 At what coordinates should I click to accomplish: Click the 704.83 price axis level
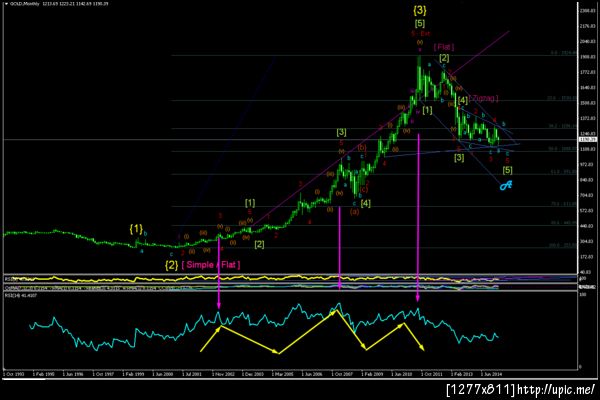pyautogui.click(x=589, y=195)
